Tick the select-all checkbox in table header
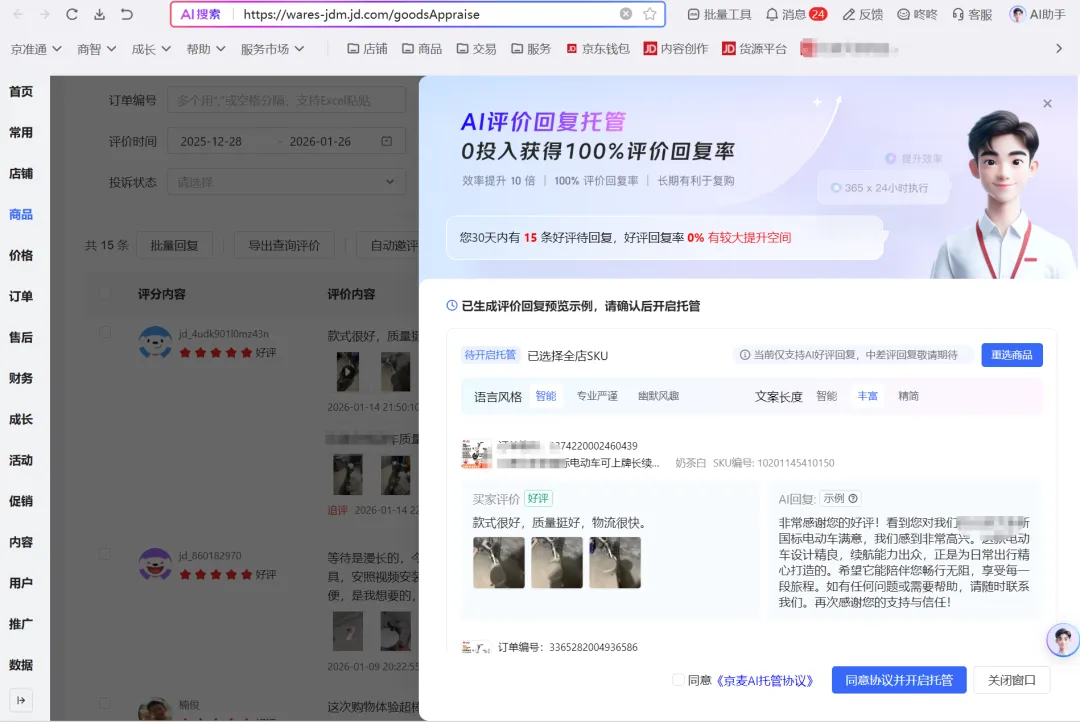The image size is (1080, 722). (x=105, y=293)
